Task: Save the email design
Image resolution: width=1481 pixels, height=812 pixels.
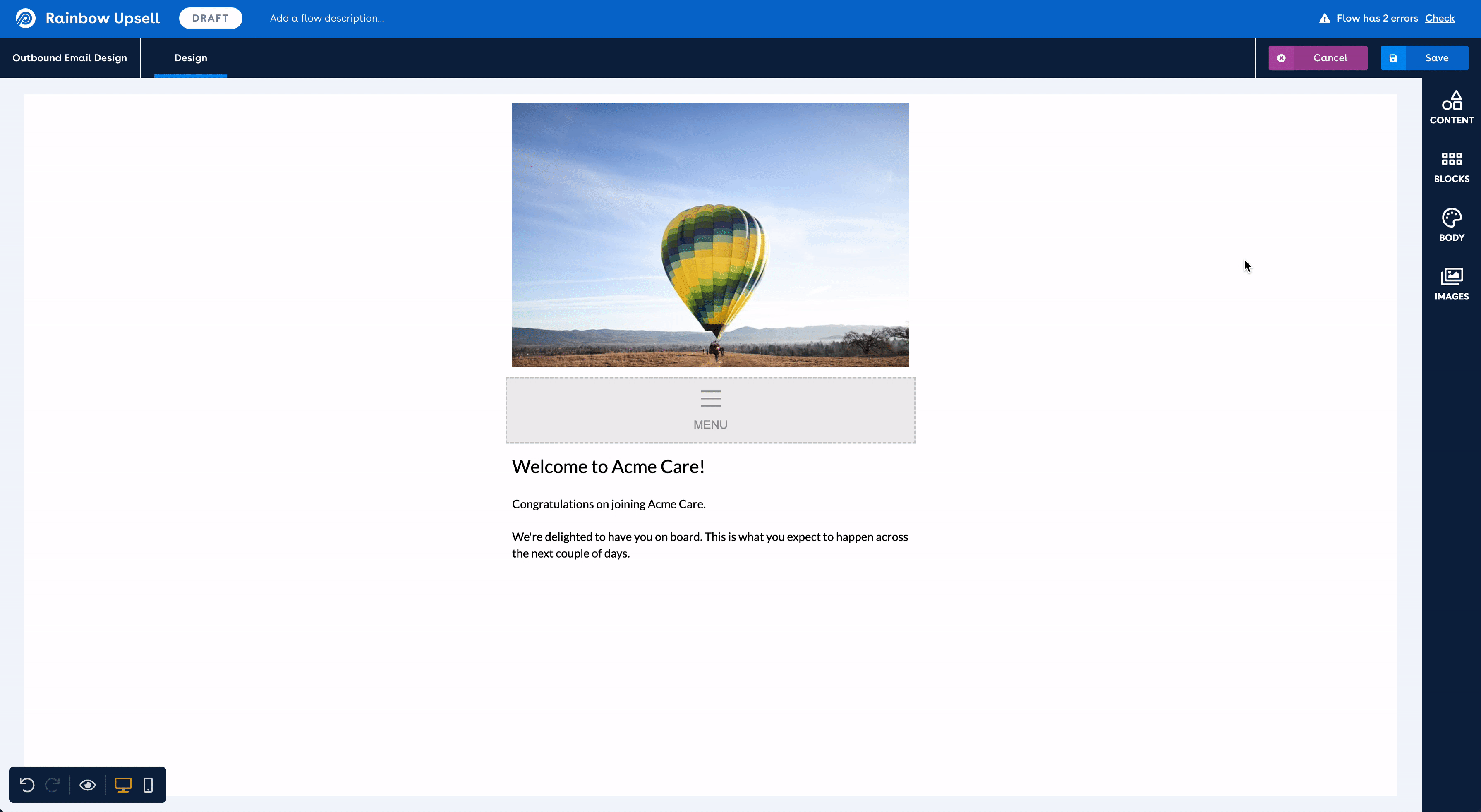Action: pyautogui.click(x=1424, y=58)
